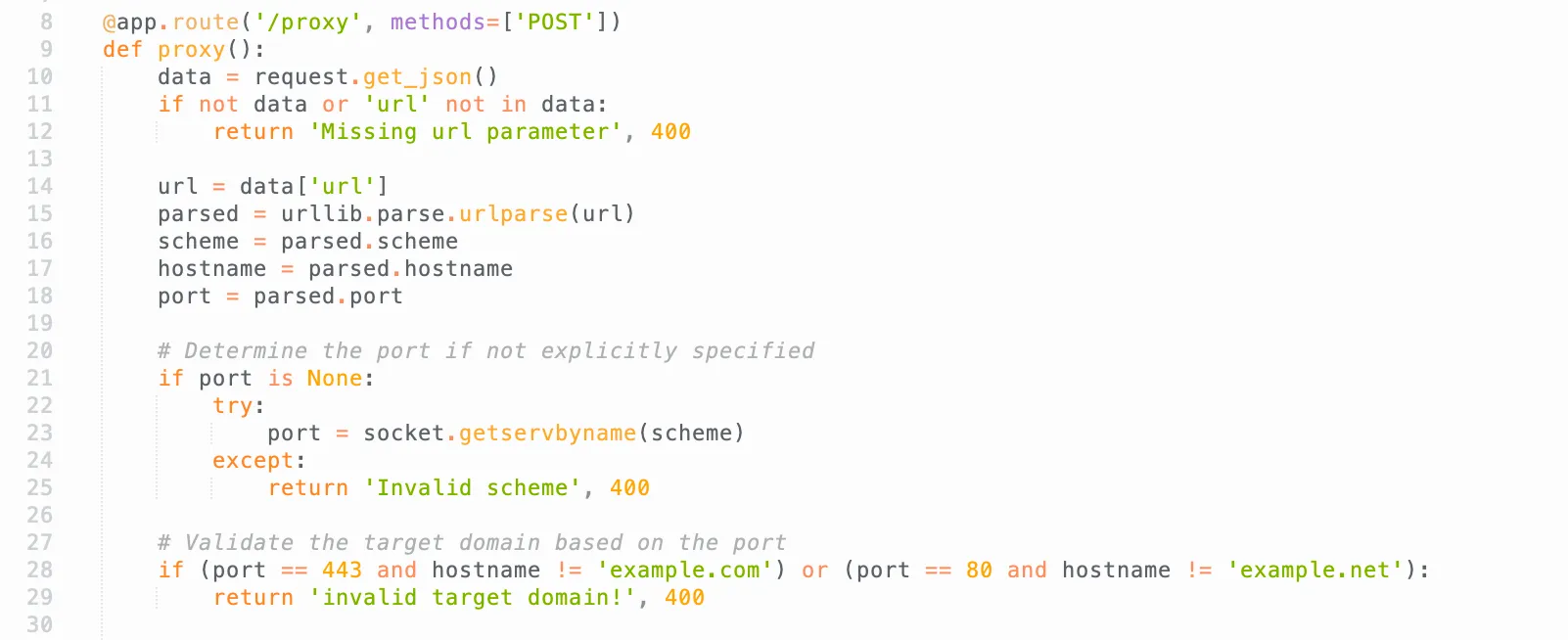Click the 'example.com' string literal
The width and height of the screenshot is (1568, 640).
684,570
